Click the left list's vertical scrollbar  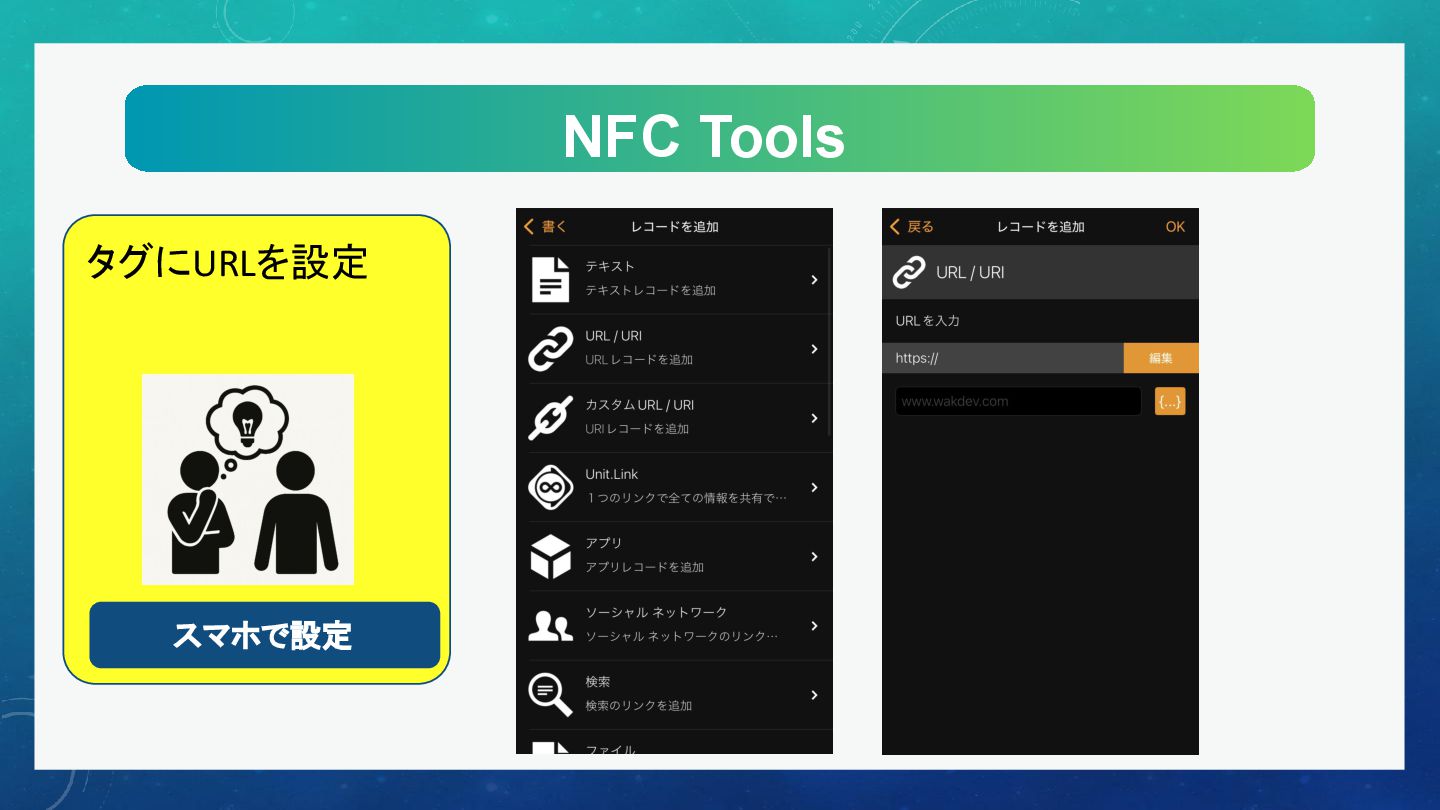tap(830, 340)
